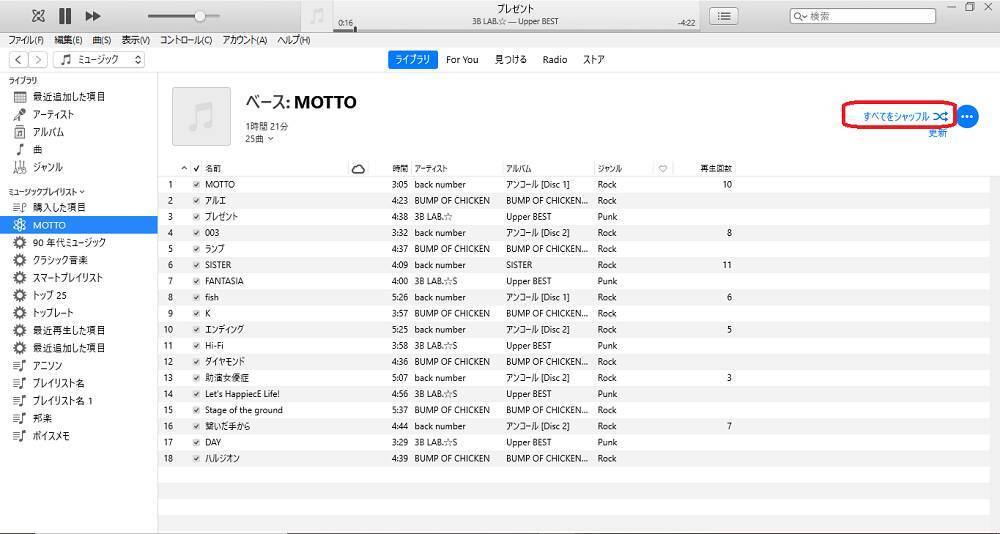Open the ミュージック media type dropdown
Screen dimensions: 1000x534
coord(100,60)
